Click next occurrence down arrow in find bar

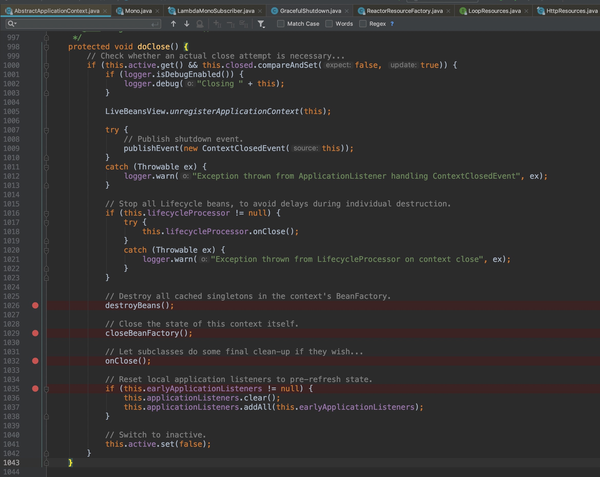click(186, 23)
